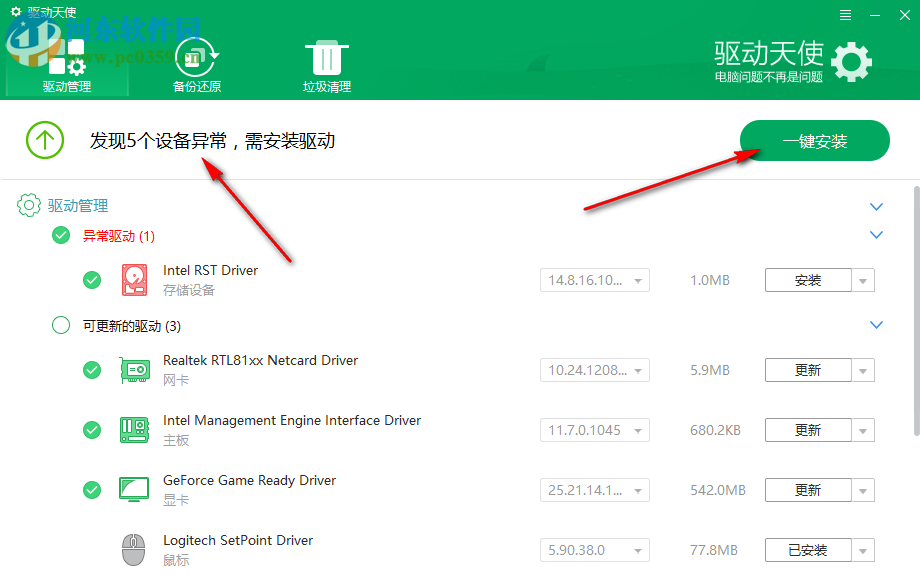Open the 更新 dropdown for Realtek driver
920x580 pixels.
[x=862, y=370]
